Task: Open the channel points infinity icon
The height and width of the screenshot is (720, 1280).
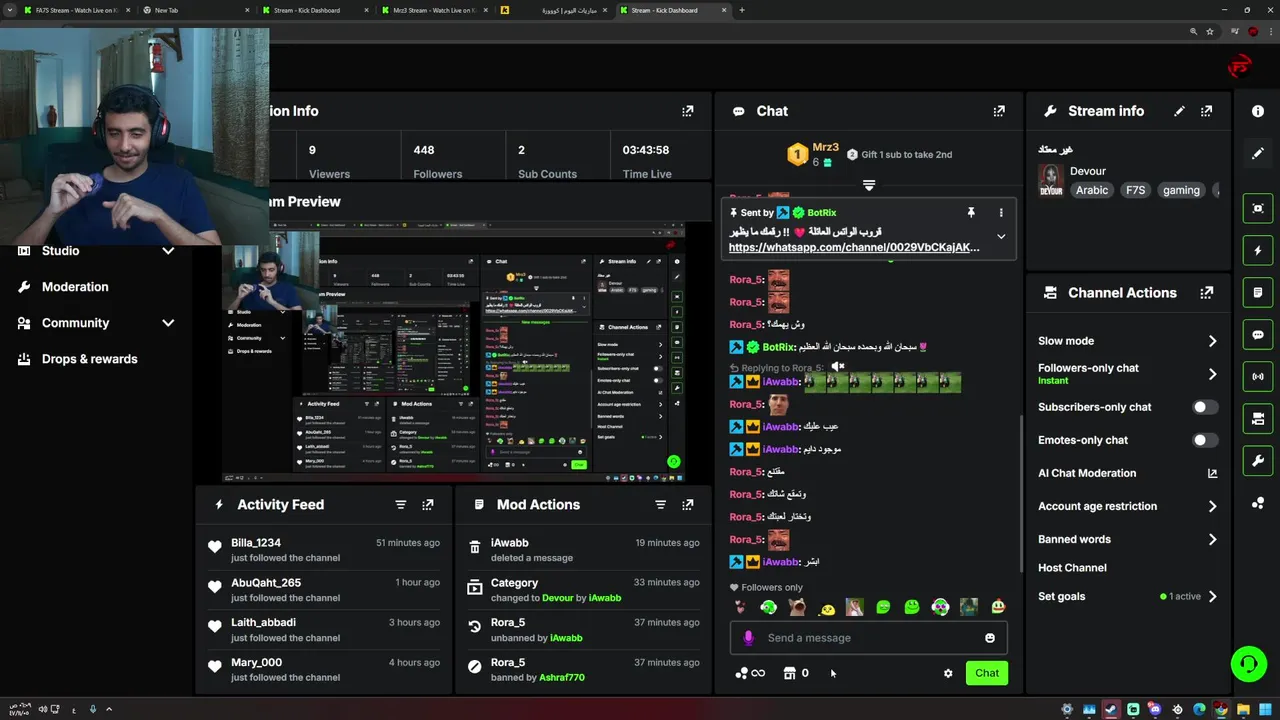Action: pyautogui.click(x=750, y=673)
